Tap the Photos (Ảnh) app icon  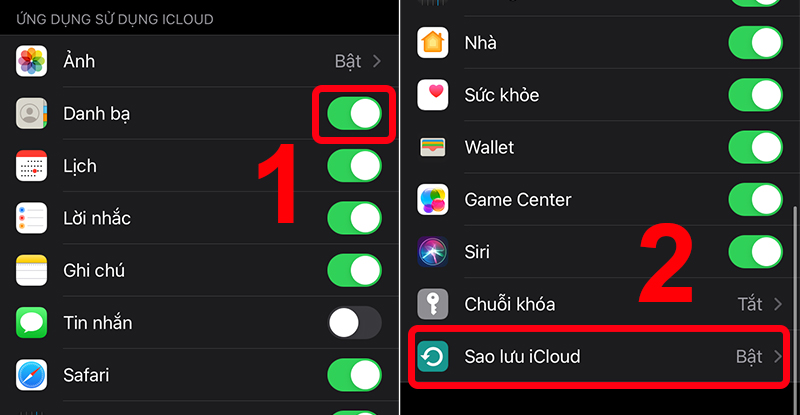31,61
